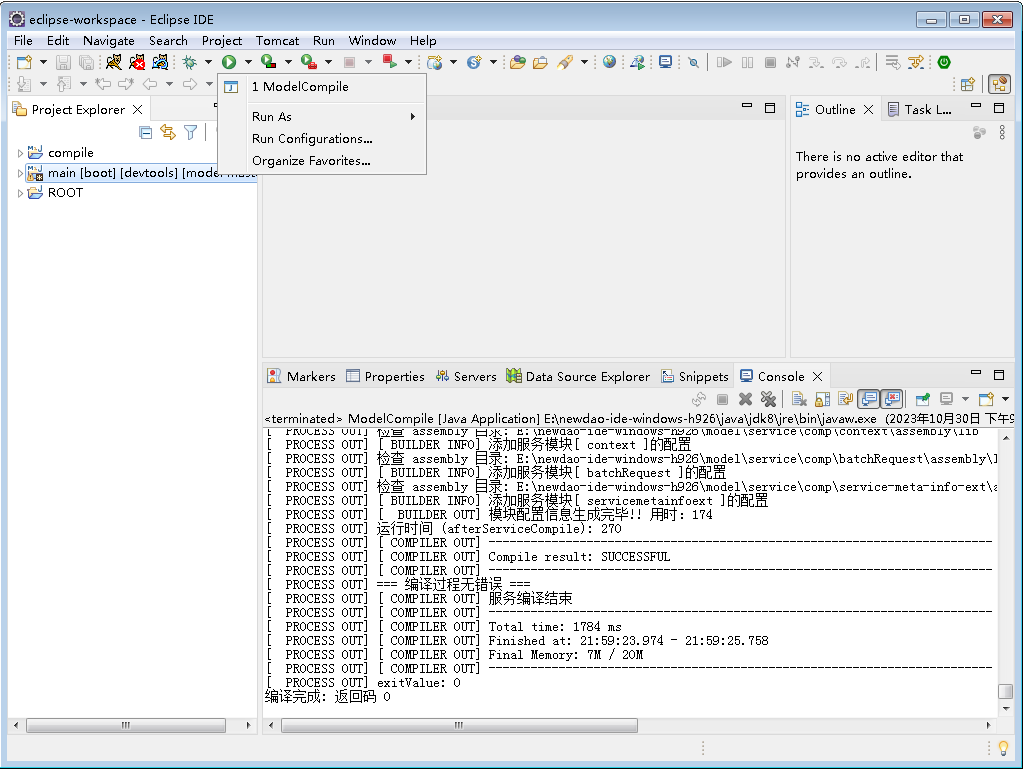Click the Open Perspective icon
This screenshot has height=770, width=1023.
tap(968, 84)
